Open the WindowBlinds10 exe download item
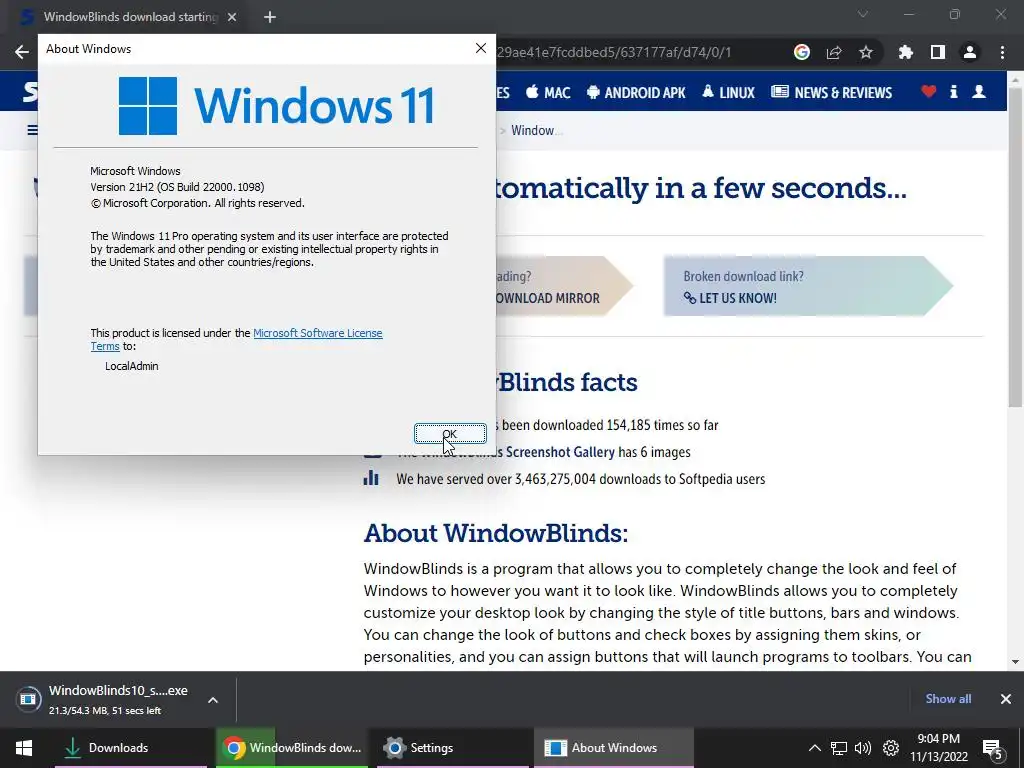 [104, 699]
